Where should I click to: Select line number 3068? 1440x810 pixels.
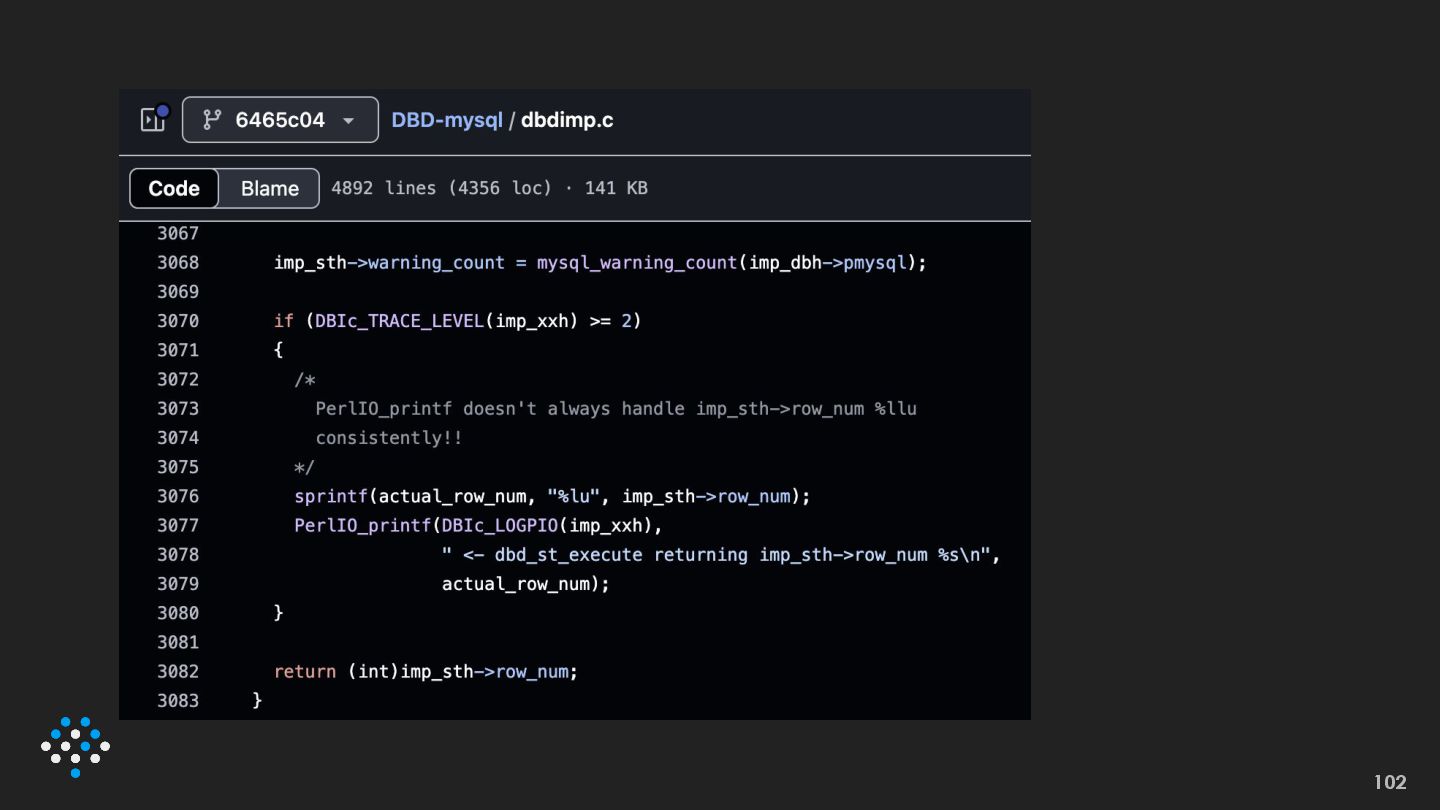pos(178,262)
